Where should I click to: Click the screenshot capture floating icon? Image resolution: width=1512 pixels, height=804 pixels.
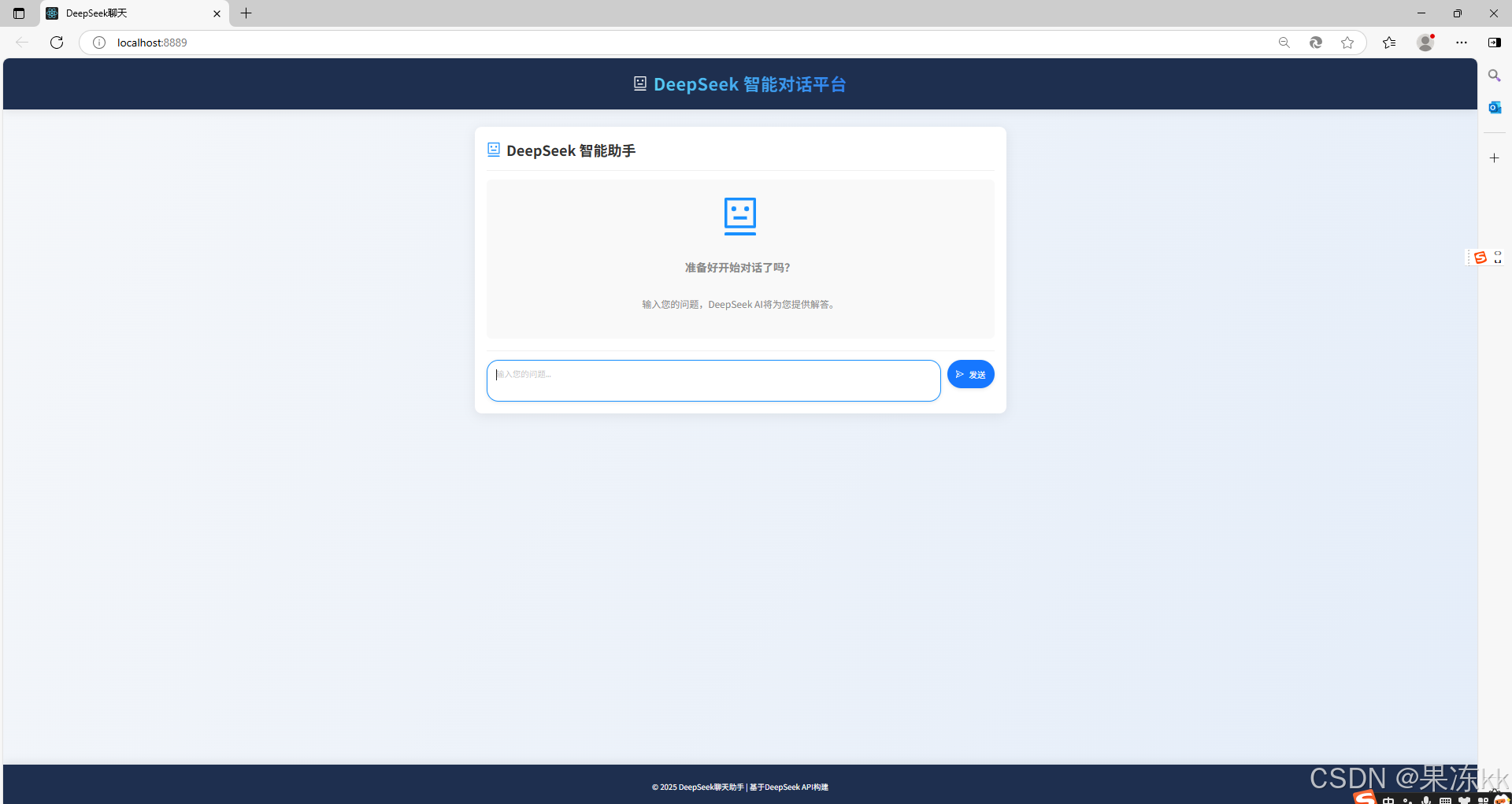point(1498,258)
